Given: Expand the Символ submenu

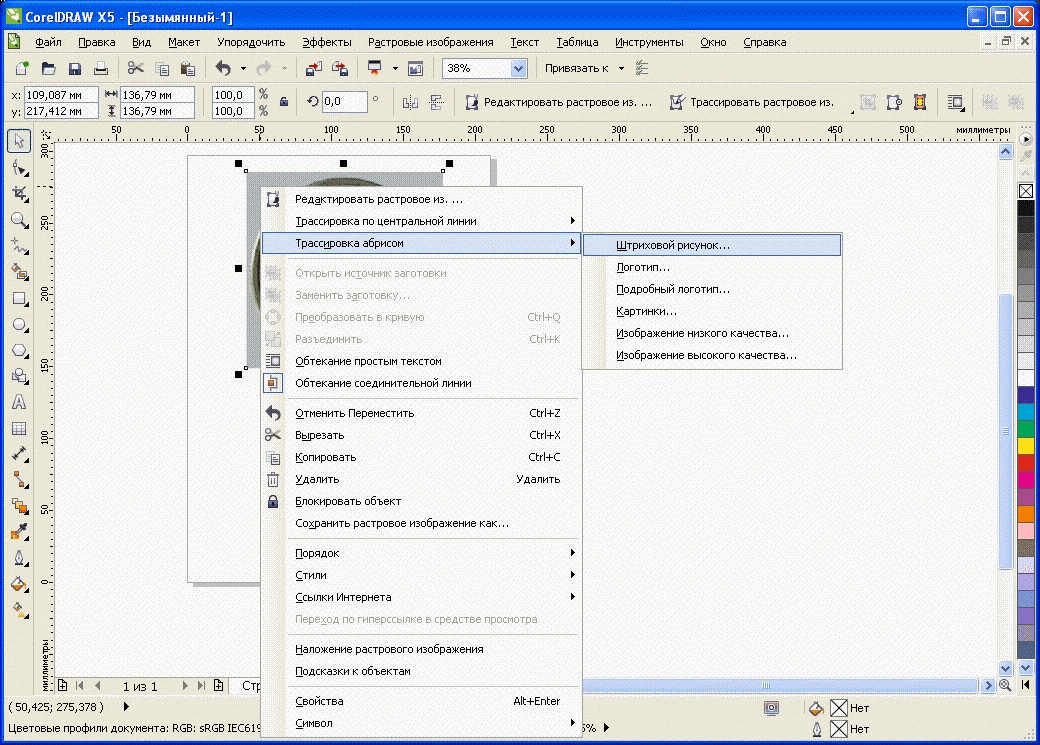Looking at the screenshot, I should (x=421, y=722).
